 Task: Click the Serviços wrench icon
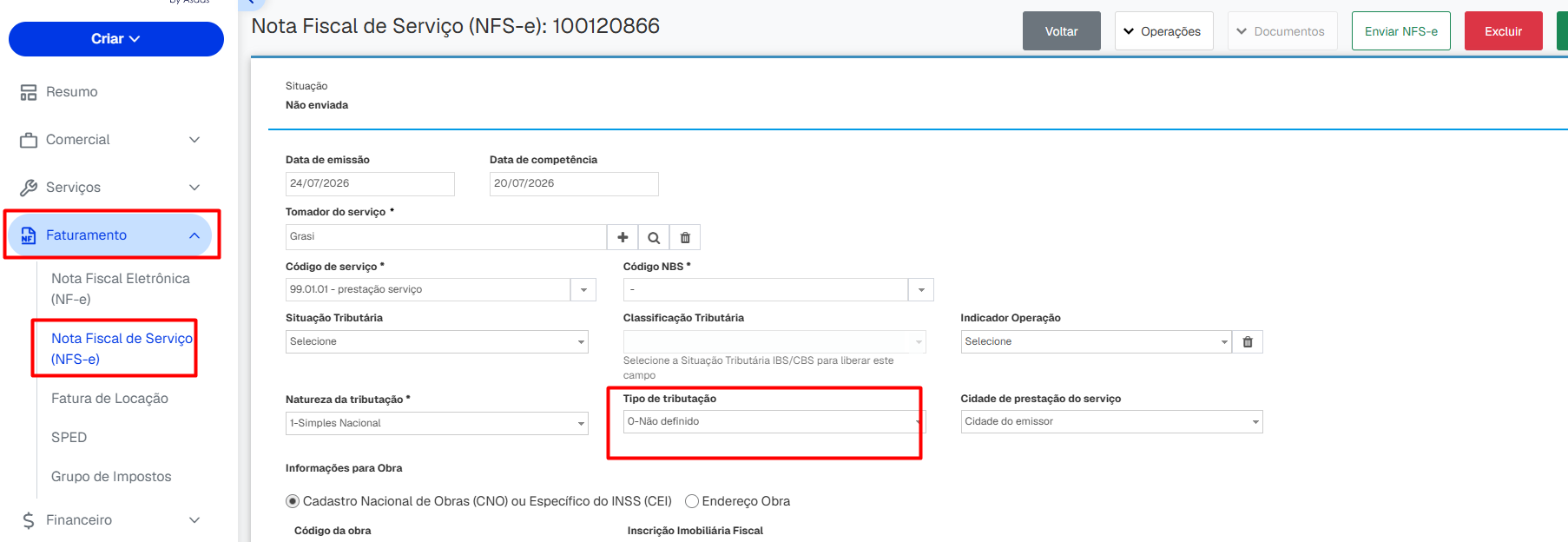pos(29,188)
